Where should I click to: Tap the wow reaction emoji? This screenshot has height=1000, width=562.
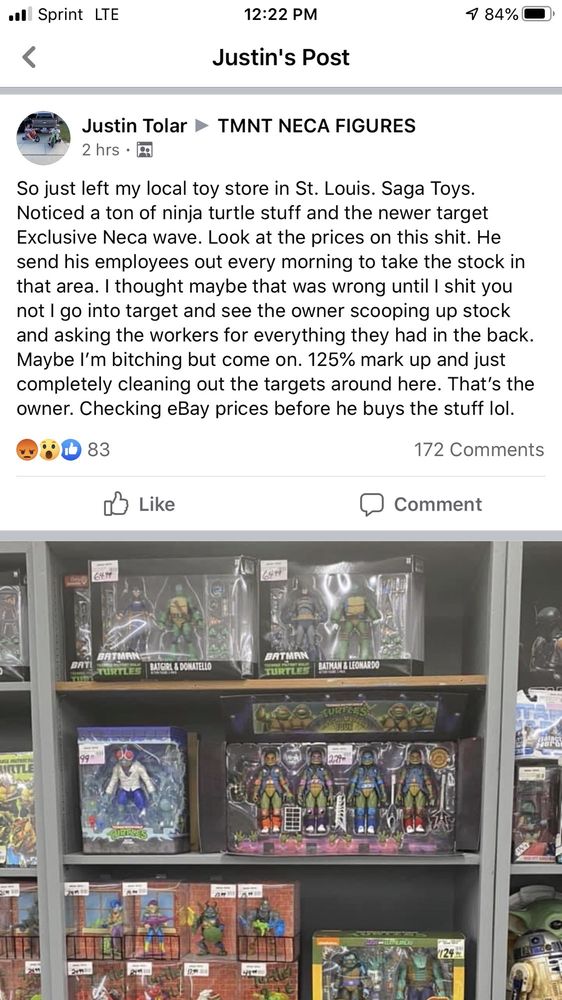[48, 450]
